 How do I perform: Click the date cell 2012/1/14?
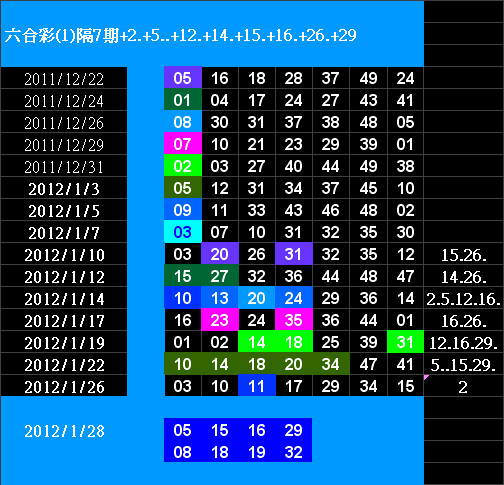coord(64,298)
